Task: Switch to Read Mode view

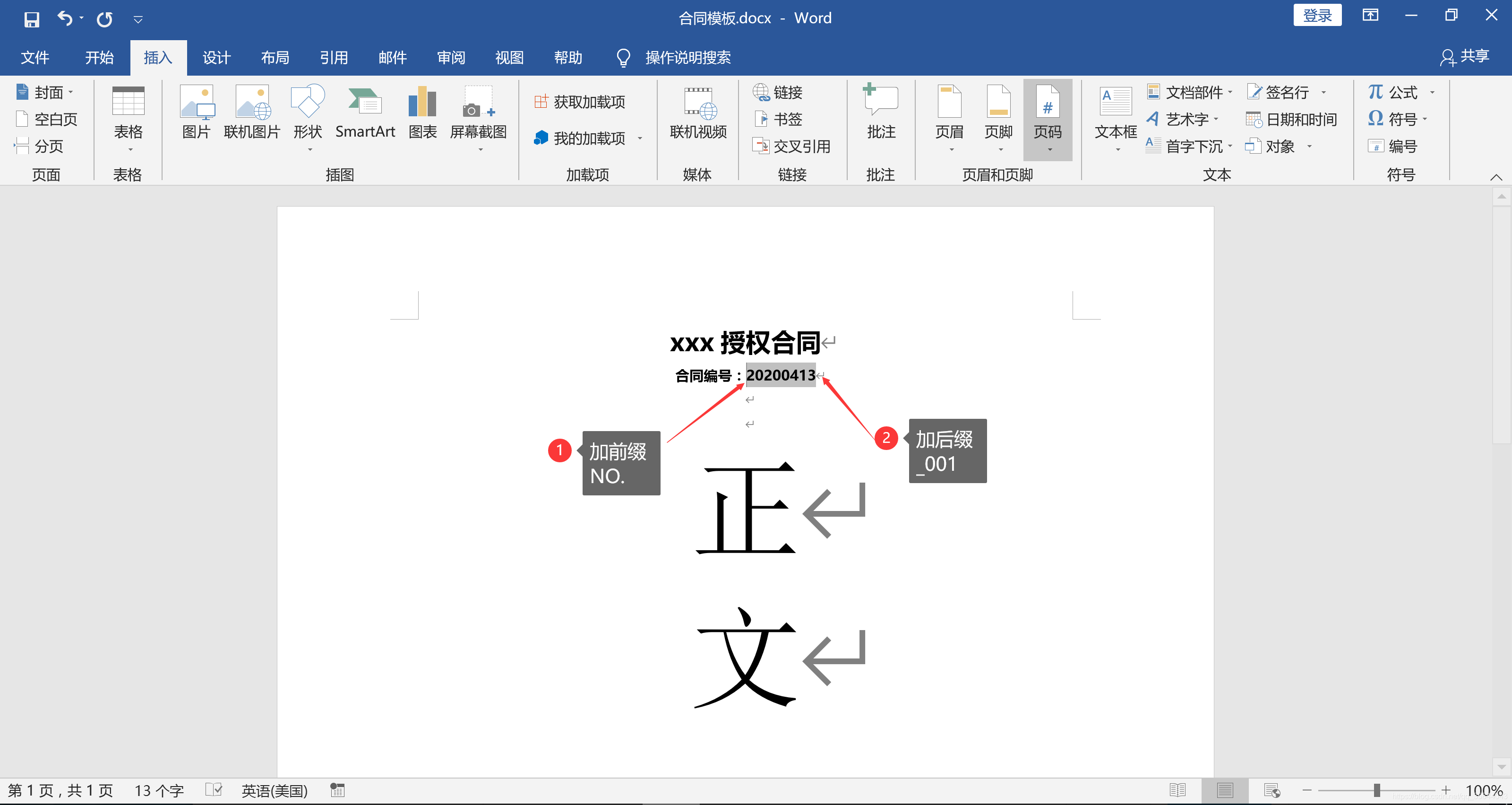Action: [x=1177, y=790]
